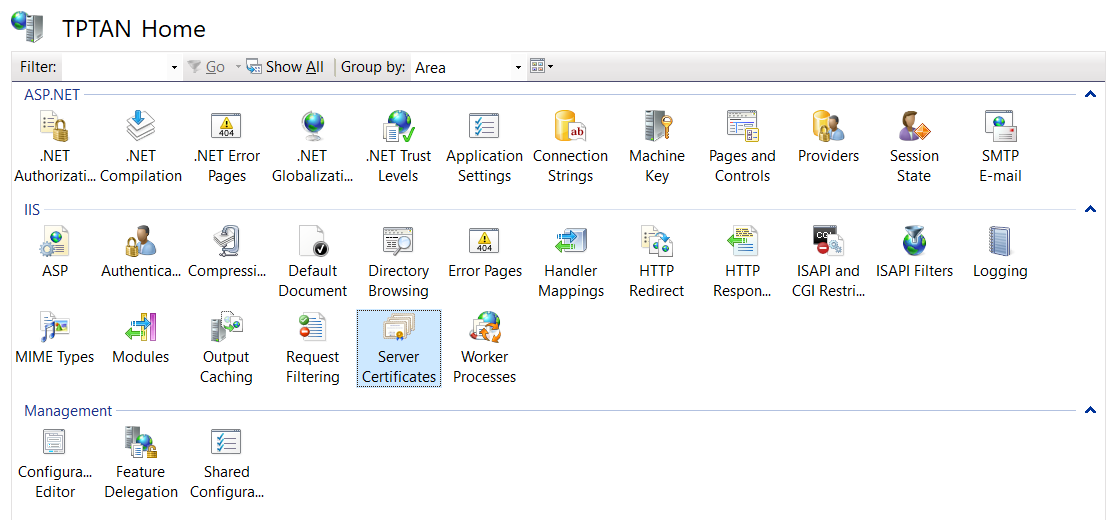Collapse the Management group section

pos(1090,411)
